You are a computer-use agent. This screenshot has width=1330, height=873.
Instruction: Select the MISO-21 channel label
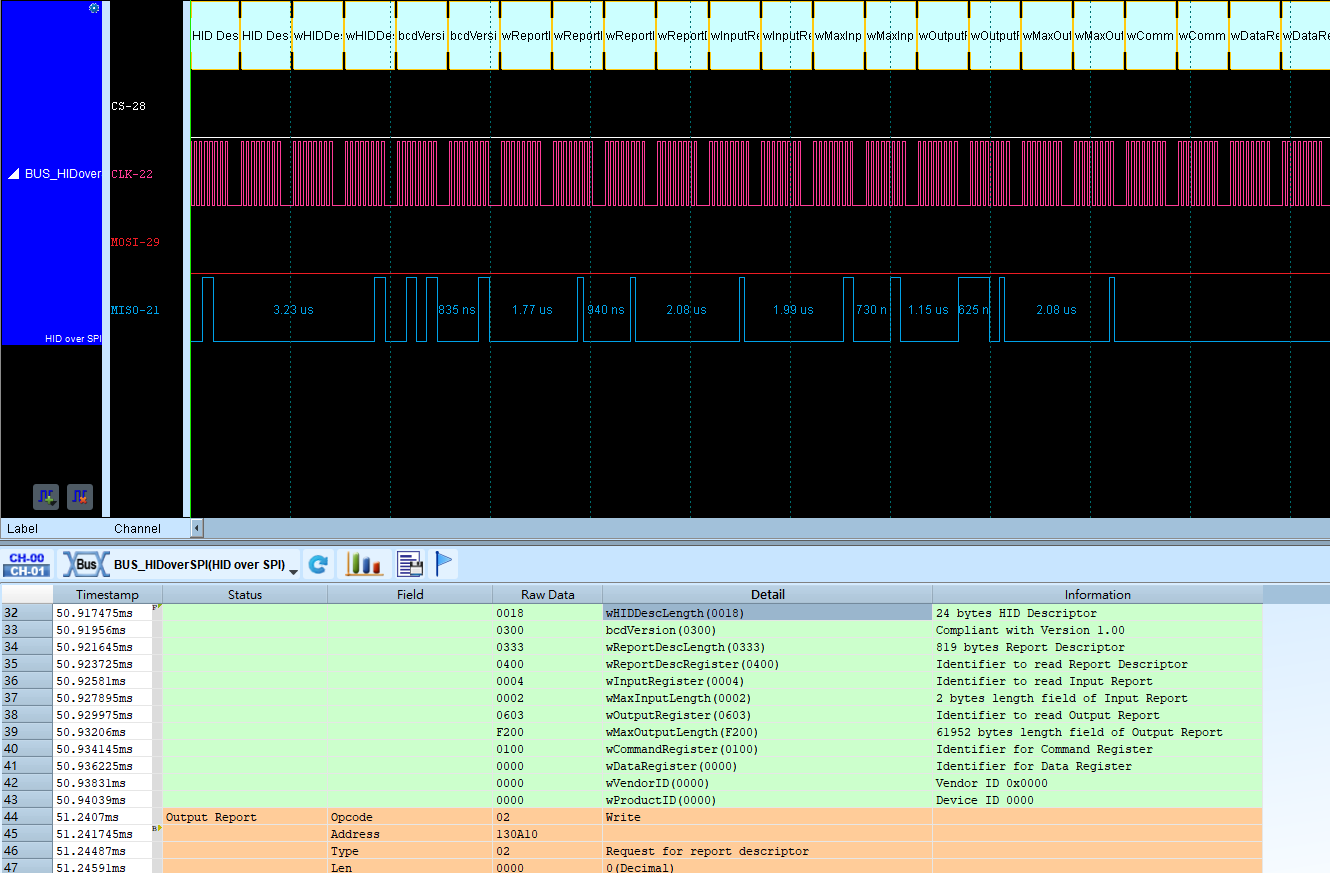tap(135, 310)
